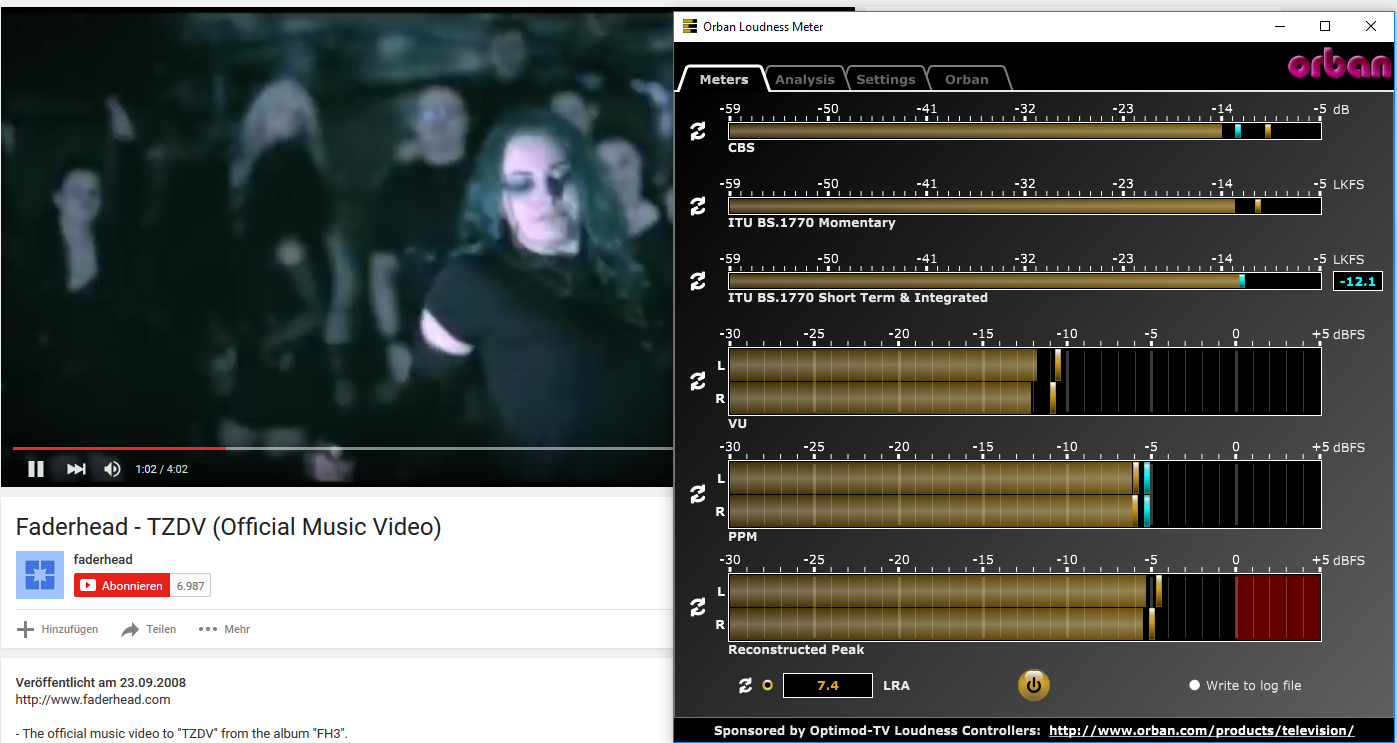
Task: Share the video with Teilen
Action: [x=148, y=629]
